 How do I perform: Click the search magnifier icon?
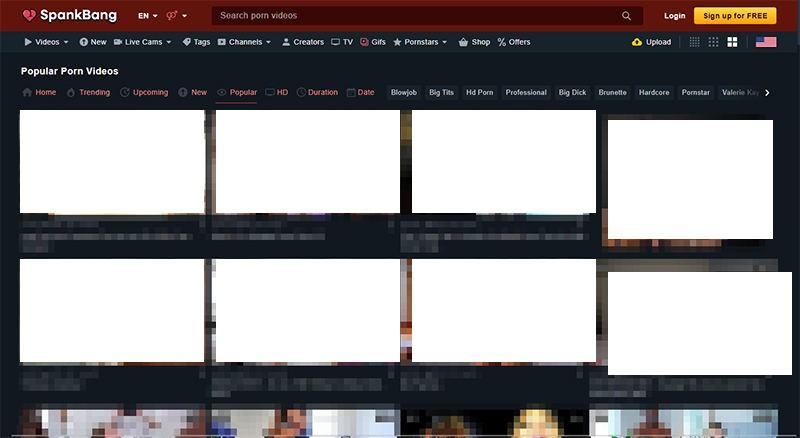[626, 16]
